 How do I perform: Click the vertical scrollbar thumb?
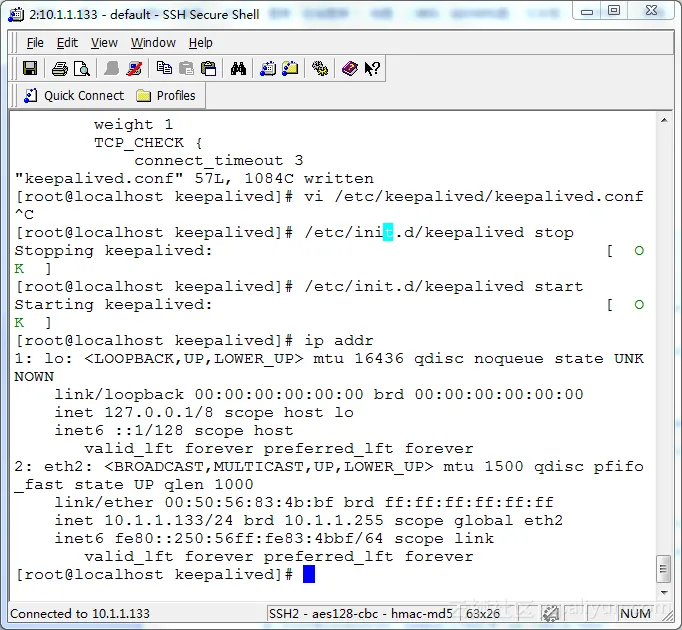pos(663,569)
